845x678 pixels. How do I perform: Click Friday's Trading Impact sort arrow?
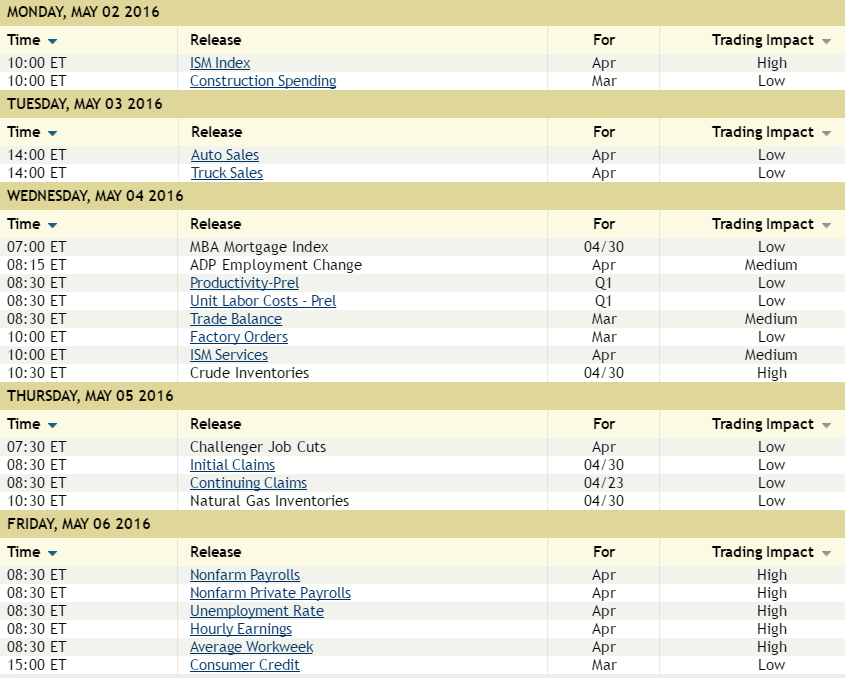[826, 553]
